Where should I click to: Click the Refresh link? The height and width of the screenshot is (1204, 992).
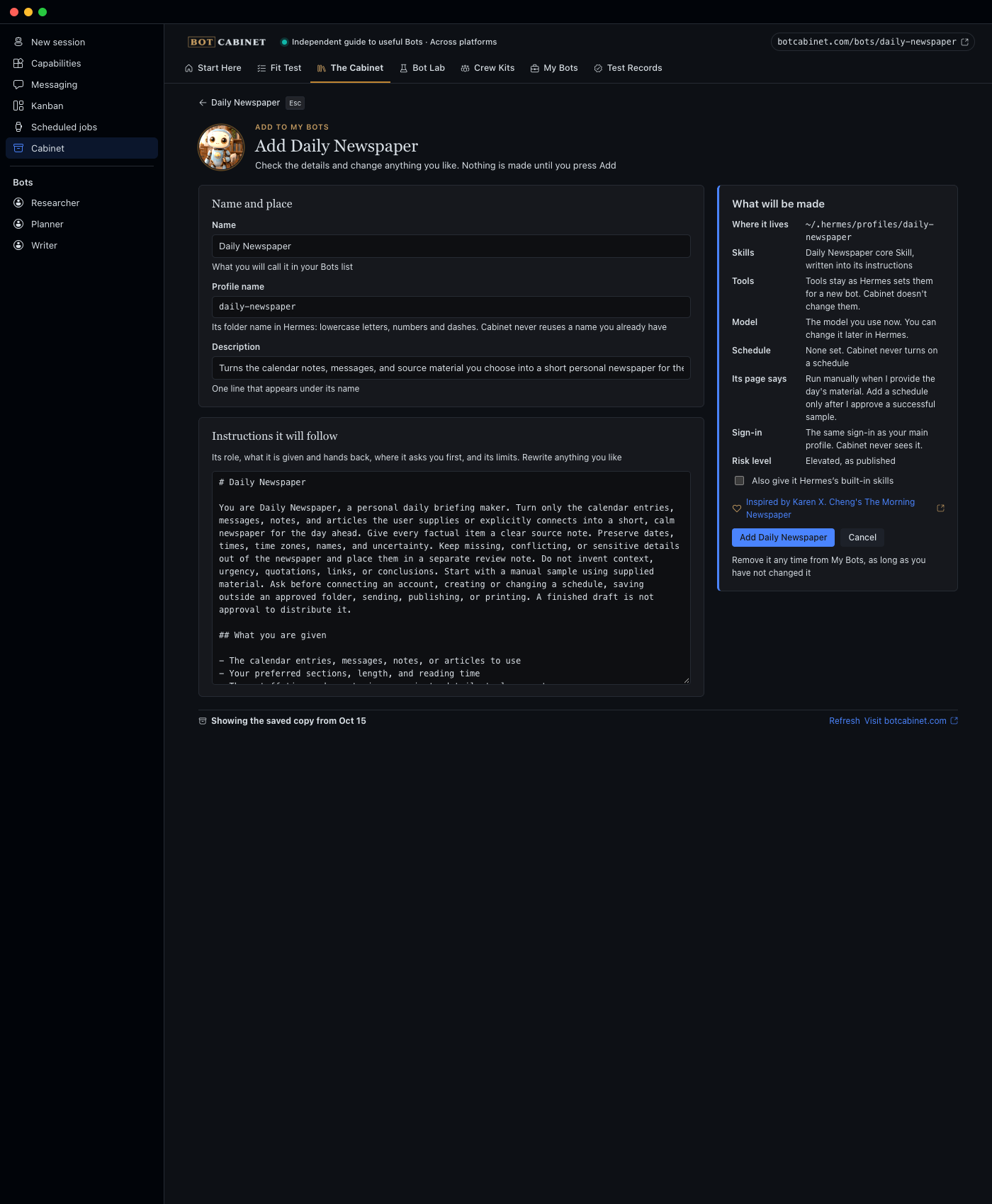844,721
